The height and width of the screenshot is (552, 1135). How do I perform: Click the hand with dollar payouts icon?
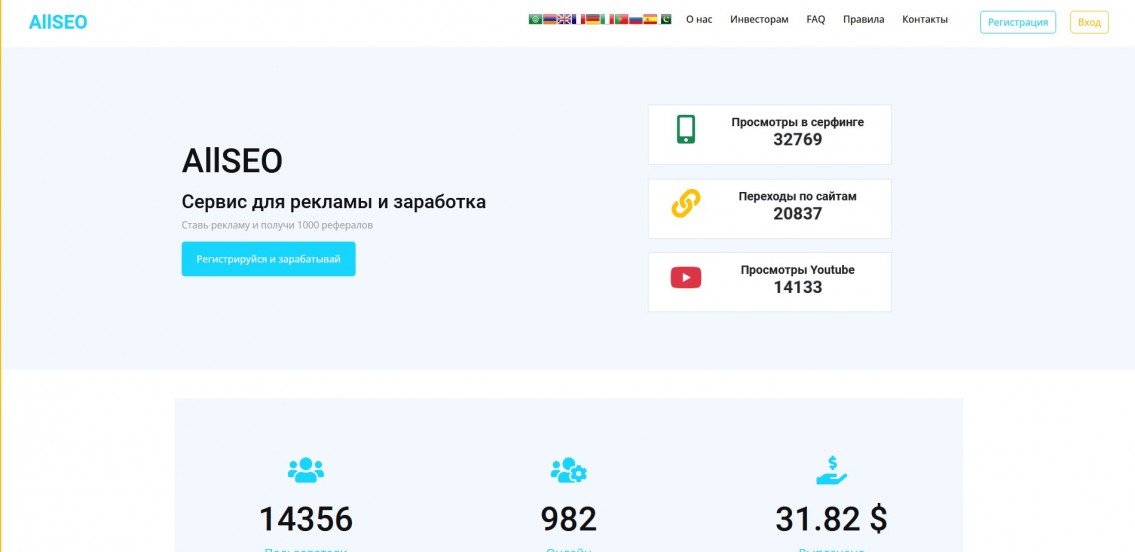point(831,470)
